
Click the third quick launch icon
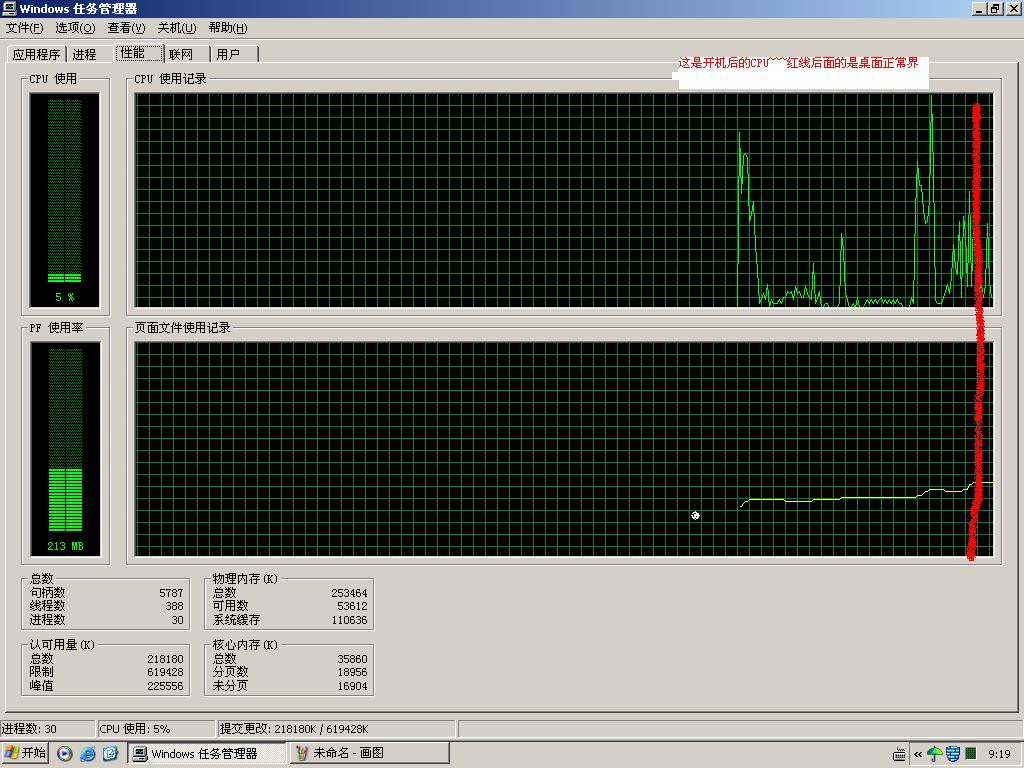pos(110,753)
